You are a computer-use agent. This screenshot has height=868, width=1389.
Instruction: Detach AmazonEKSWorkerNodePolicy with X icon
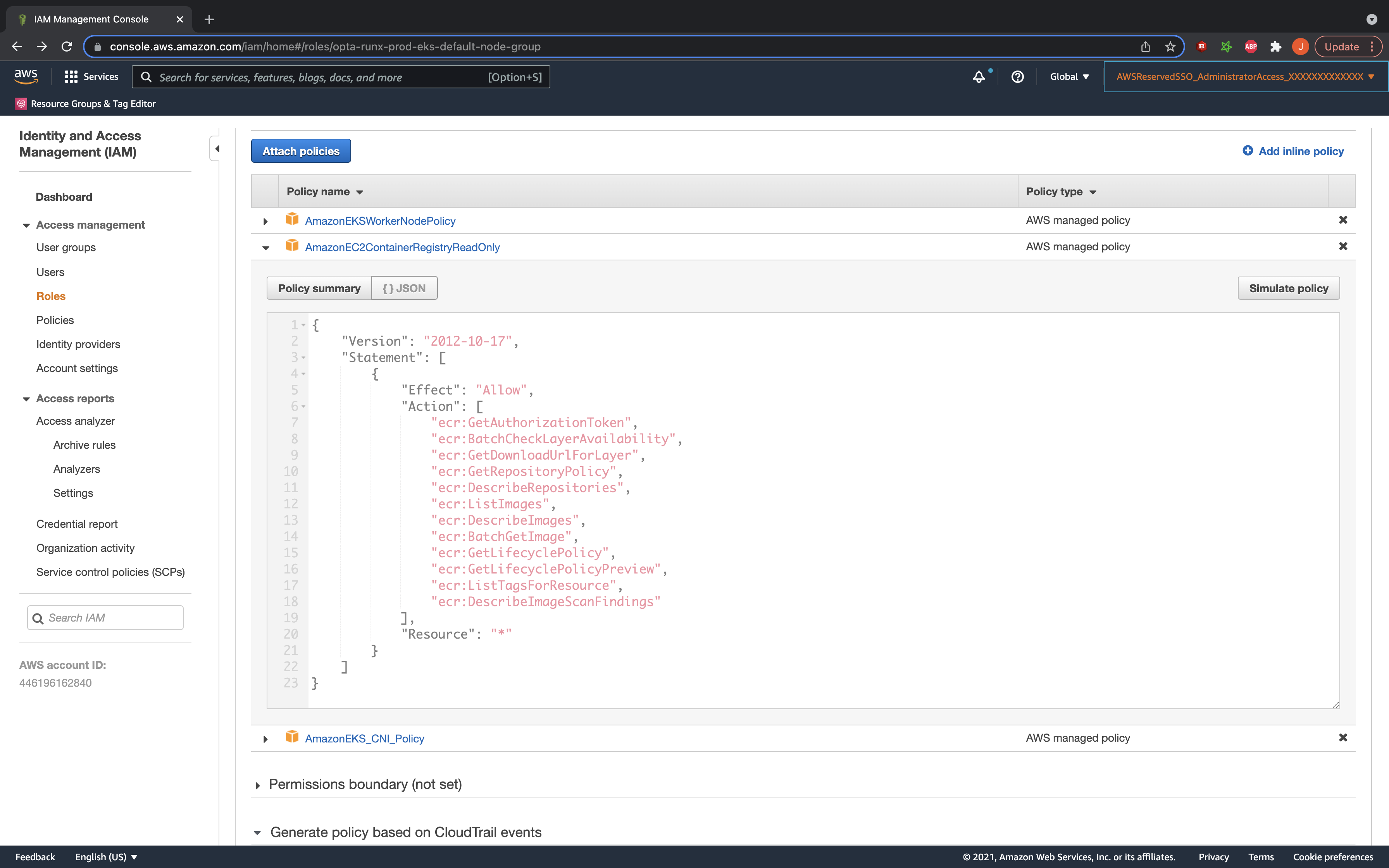(x=1342, y=220)
